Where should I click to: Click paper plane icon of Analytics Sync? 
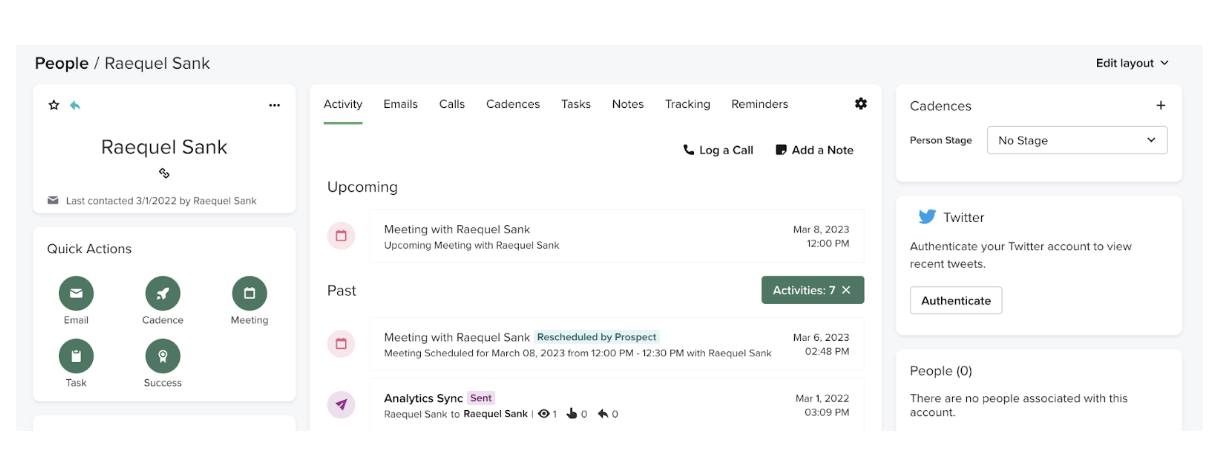point(341,405)
